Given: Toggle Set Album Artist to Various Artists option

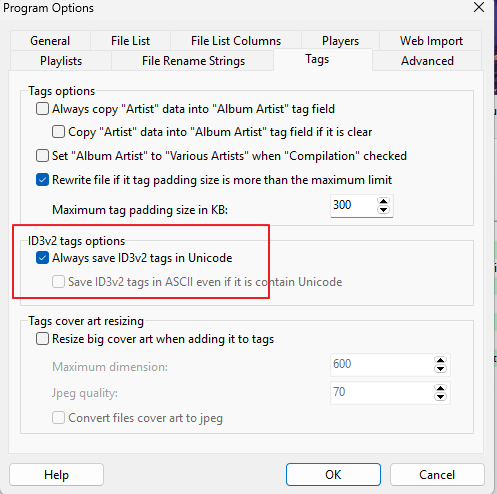Looking at the screenshot, I should (42, 156).
